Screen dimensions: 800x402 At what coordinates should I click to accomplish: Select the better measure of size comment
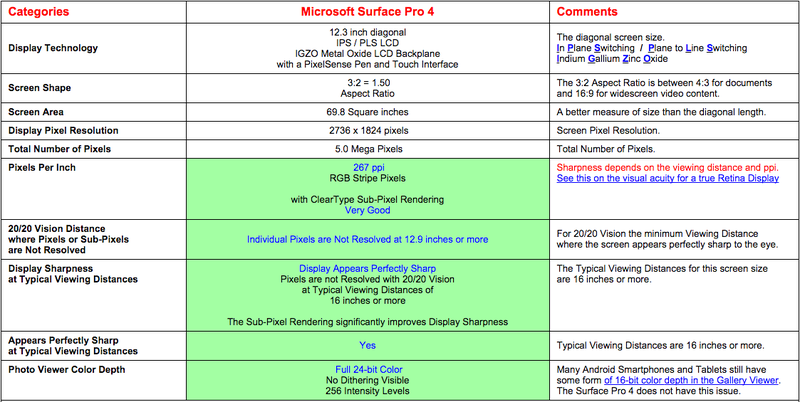tap(661, 112)
